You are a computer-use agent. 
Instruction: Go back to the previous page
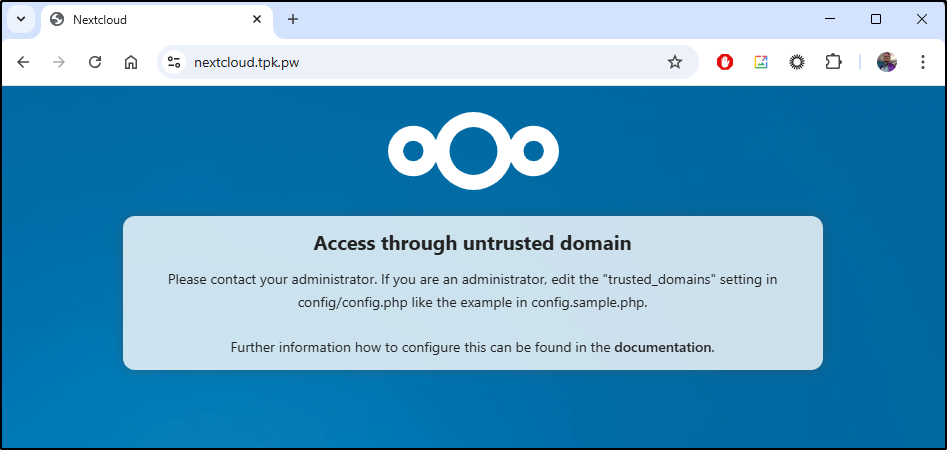23,62
